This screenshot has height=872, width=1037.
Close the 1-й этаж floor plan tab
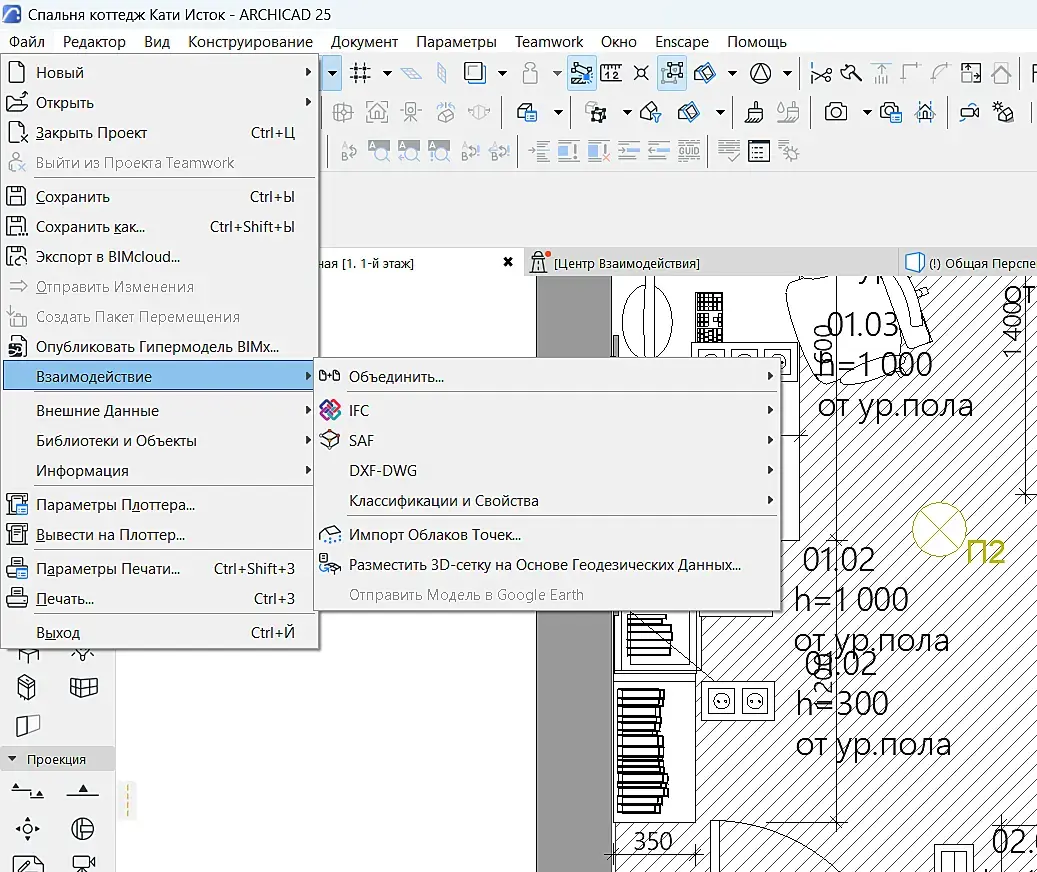coord(508,262)
